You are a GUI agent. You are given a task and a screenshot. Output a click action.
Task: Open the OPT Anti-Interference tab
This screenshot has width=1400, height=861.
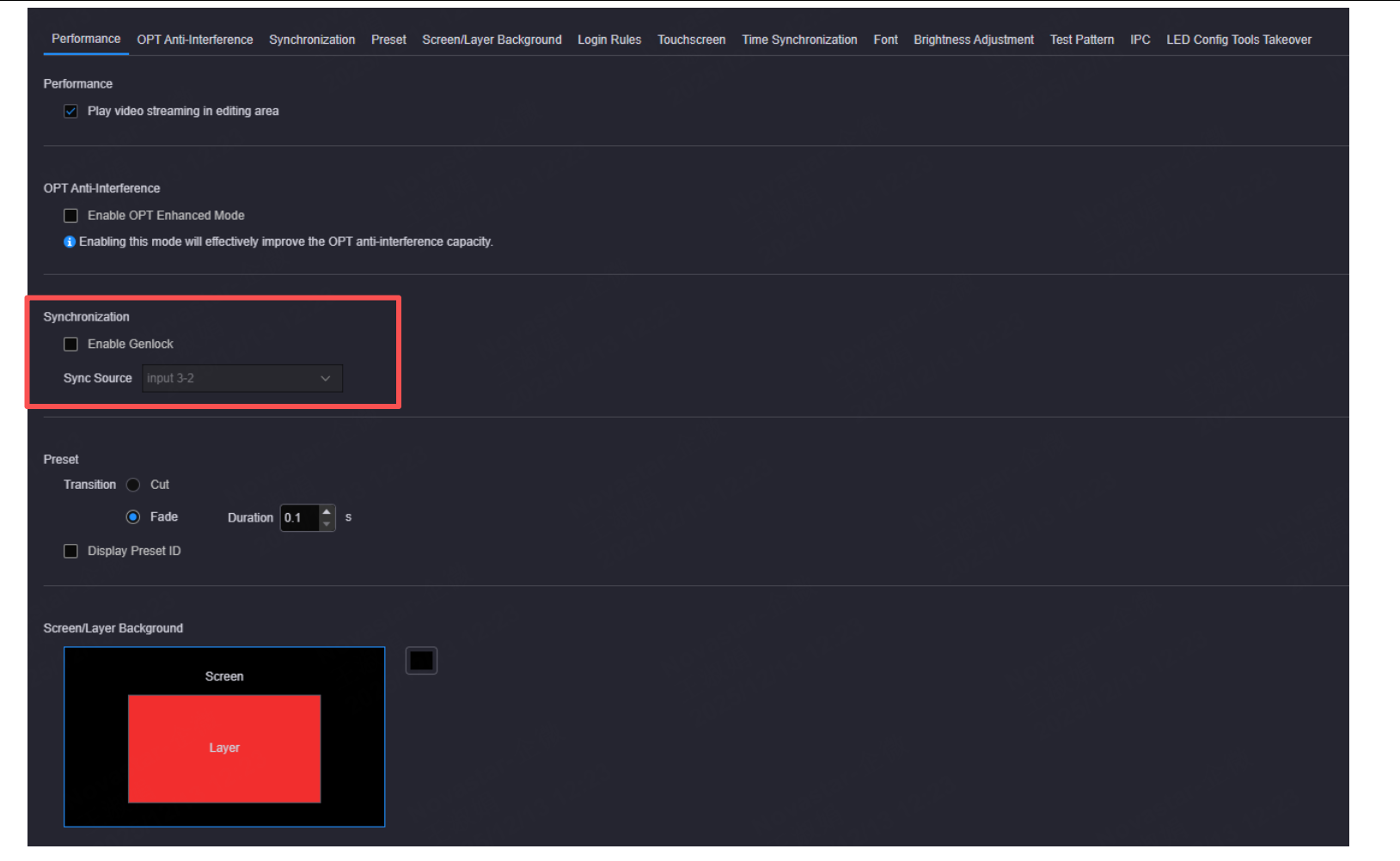tap(195, 40)
